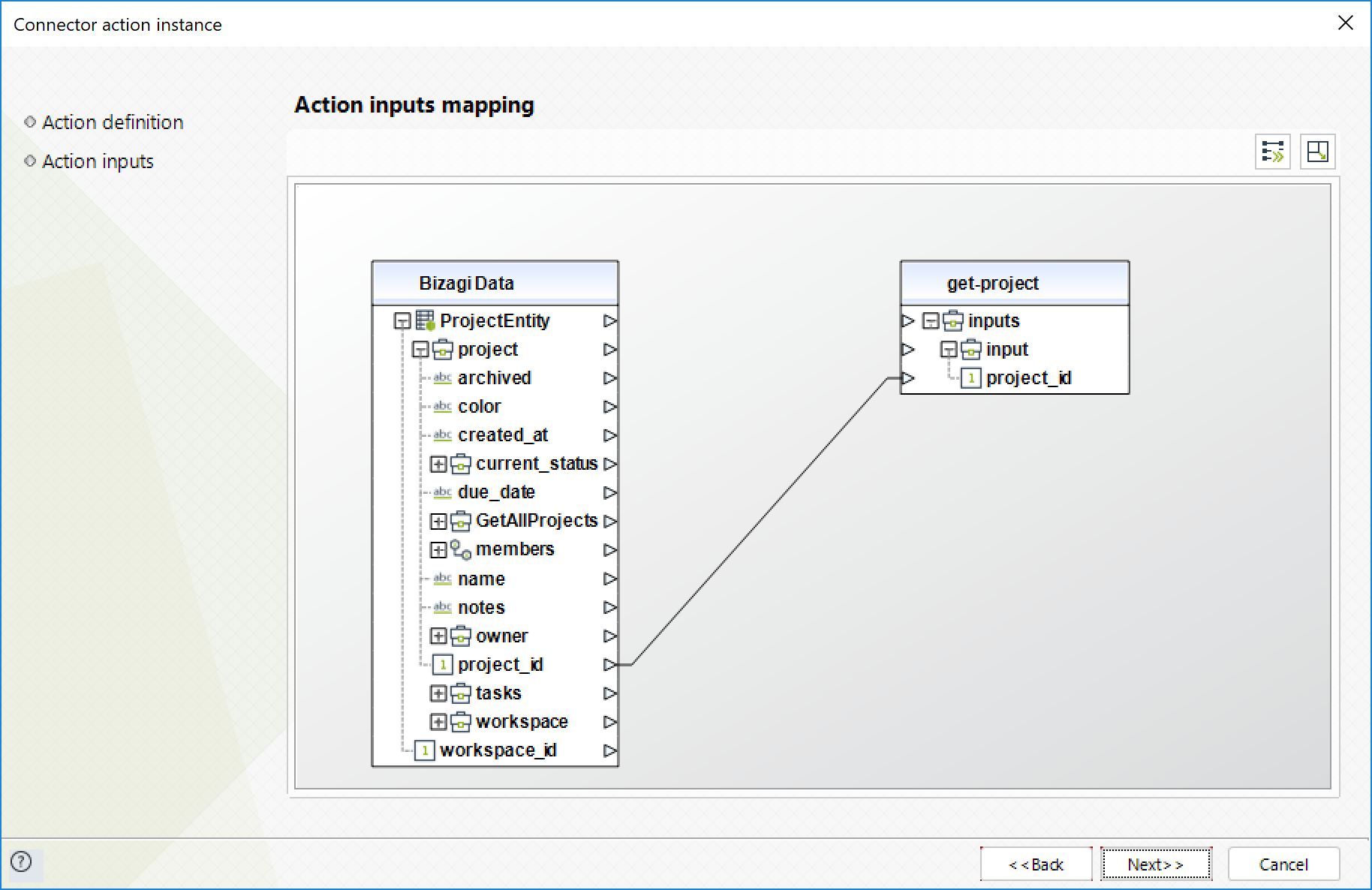Select the color attribute
The height and width of the screenshot is (890, 1372).
pos(480,406)
